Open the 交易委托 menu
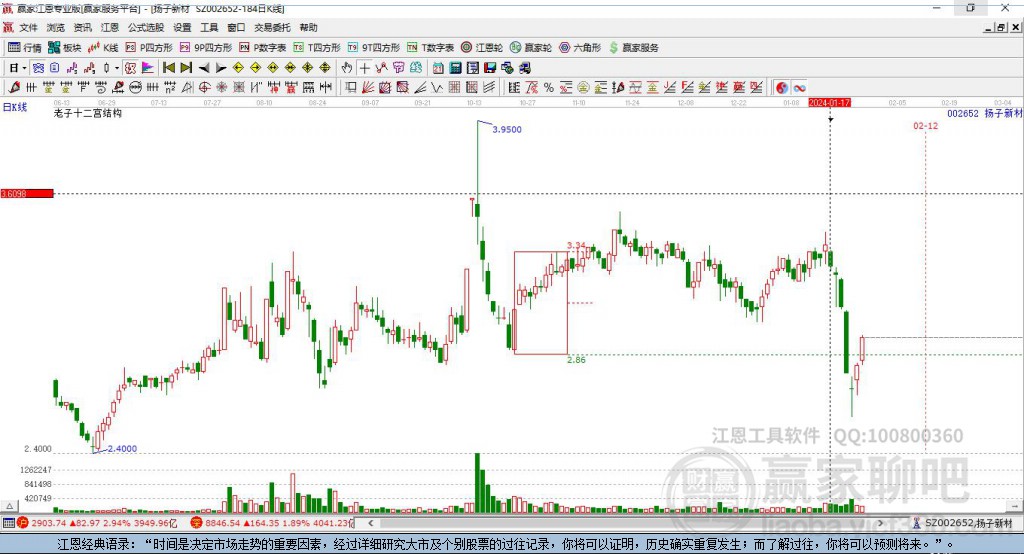Image resolution: width=1024 pixels, height=554 pixels. pos(272,27)
